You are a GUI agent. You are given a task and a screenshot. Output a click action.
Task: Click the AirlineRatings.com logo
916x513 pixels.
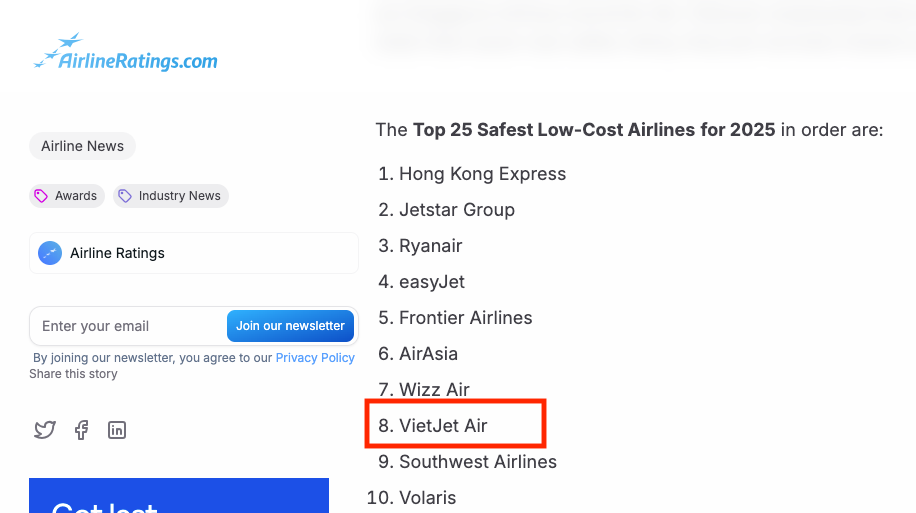pos(126,52)
